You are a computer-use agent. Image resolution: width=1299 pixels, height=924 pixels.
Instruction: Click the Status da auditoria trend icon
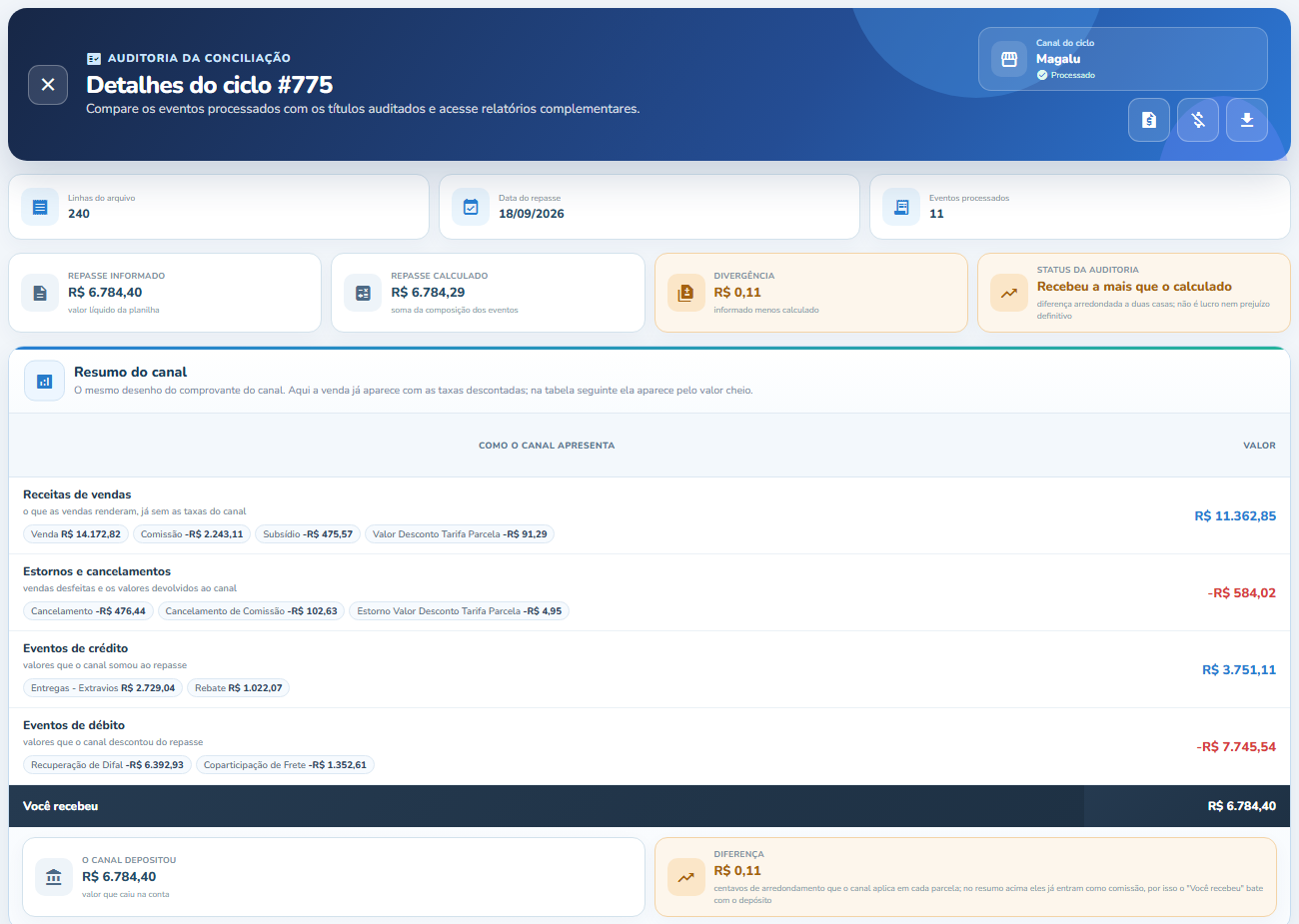coord(1009,293)
